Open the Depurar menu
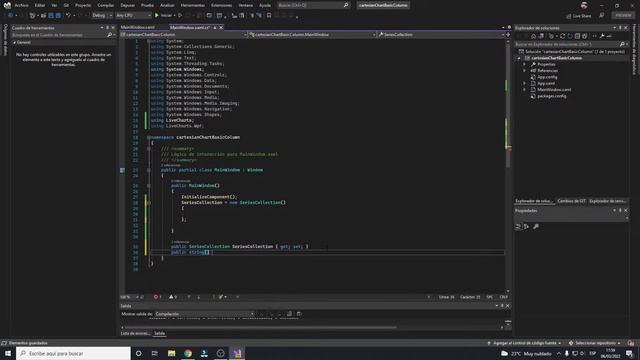 [127, 5]
